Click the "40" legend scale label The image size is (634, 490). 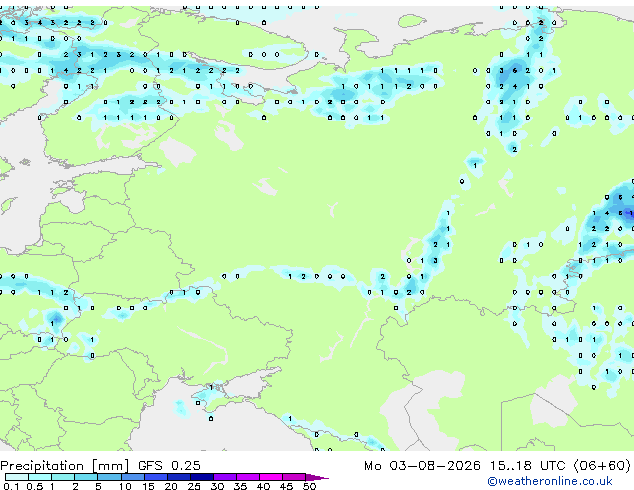pyautogui.click(x=263, y=486)
